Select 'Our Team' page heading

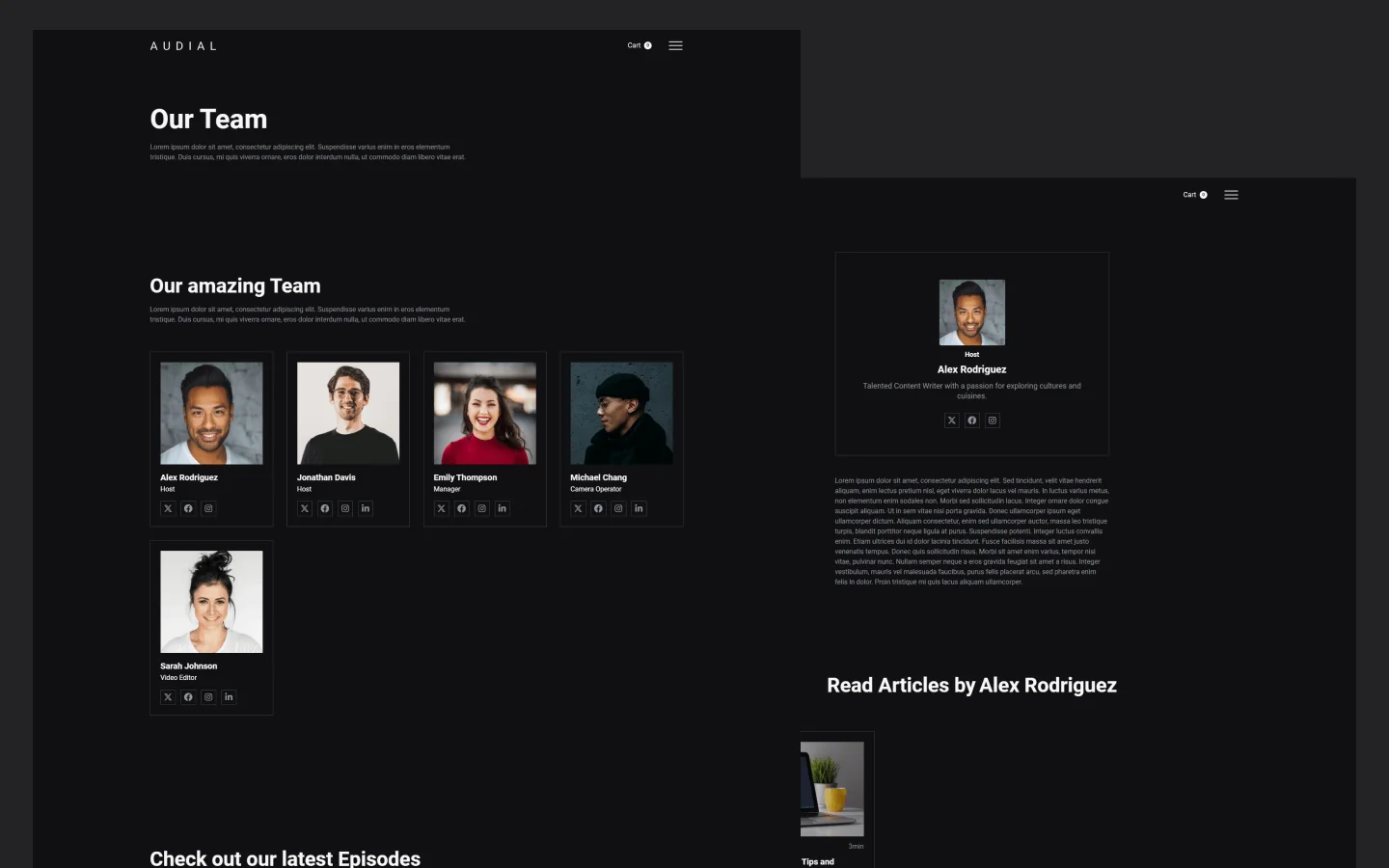208,120
